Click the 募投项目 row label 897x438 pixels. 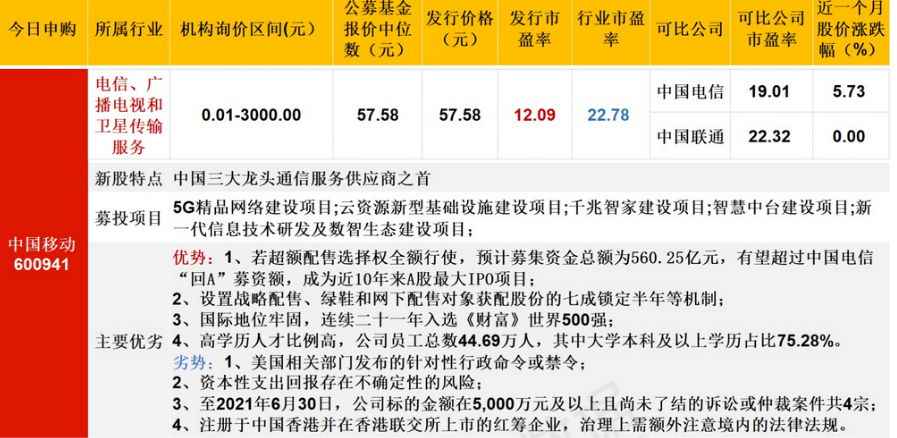(128, 218)
